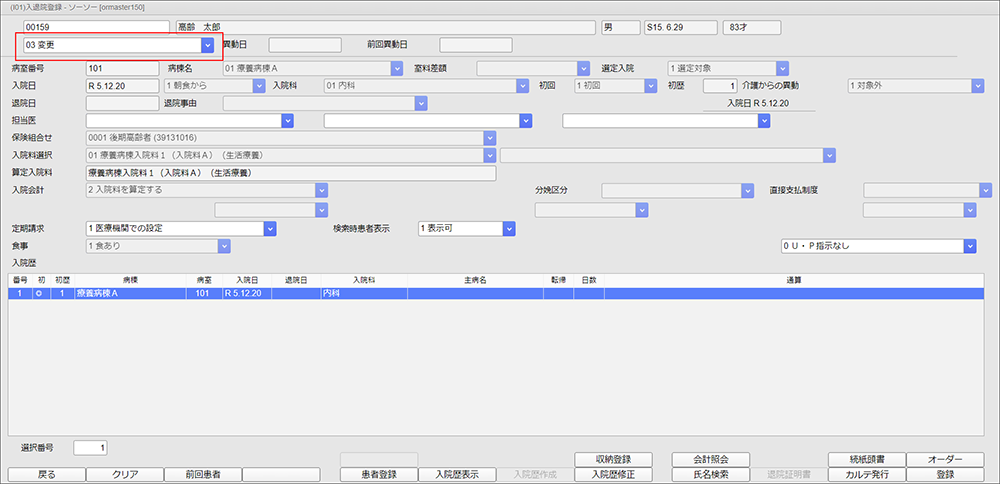Focus the 選択番号 input box
The image size is (1000, 484).
coord(91,447)
